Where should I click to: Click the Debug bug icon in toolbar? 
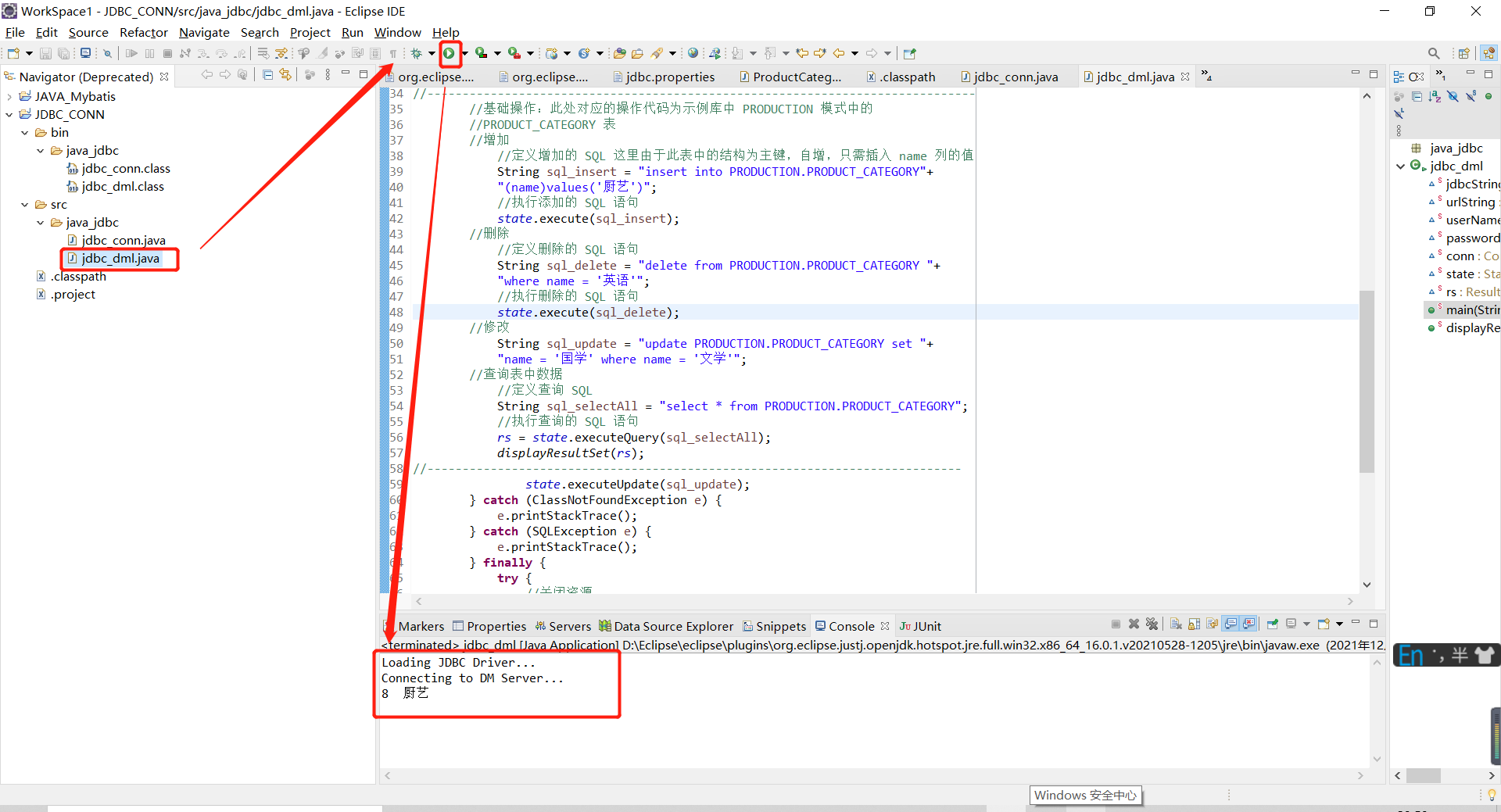click(417, 53)
